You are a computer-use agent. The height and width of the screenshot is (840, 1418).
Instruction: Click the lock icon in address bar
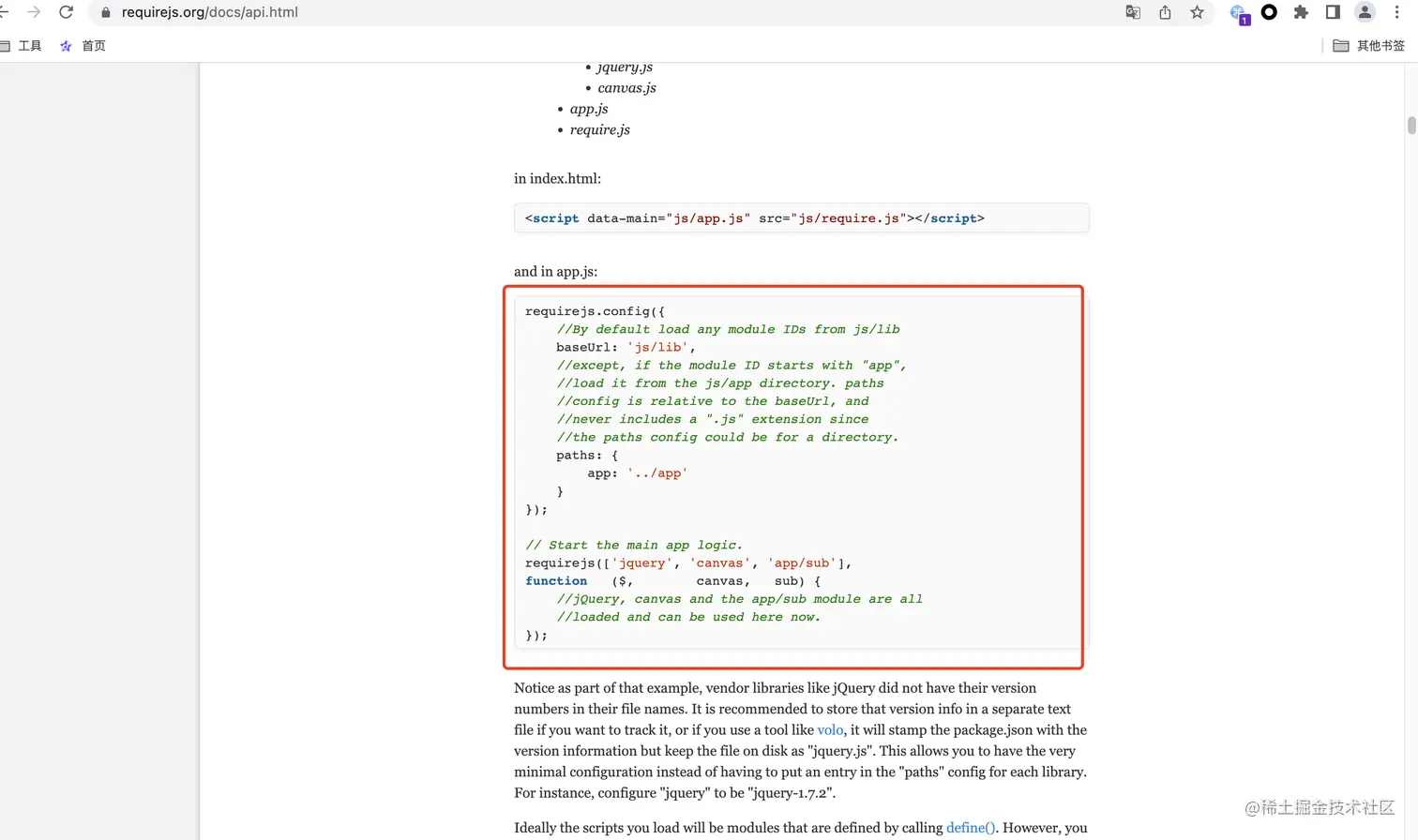click(105, 13)
